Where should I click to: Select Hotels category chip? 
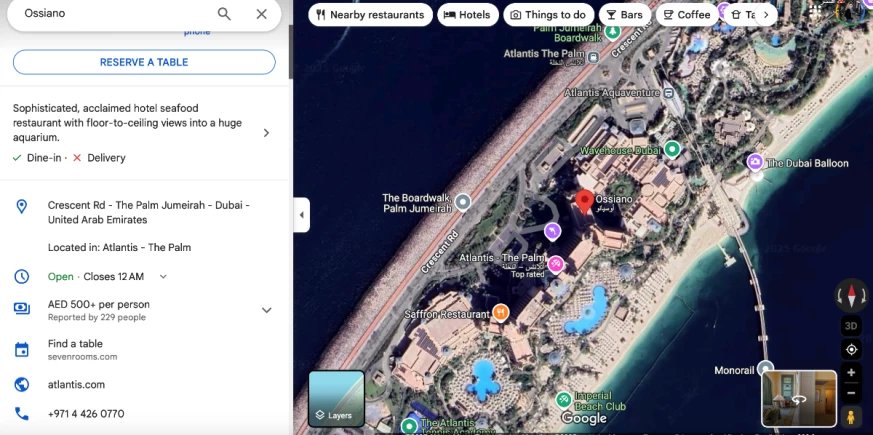(x=467, y=15)
